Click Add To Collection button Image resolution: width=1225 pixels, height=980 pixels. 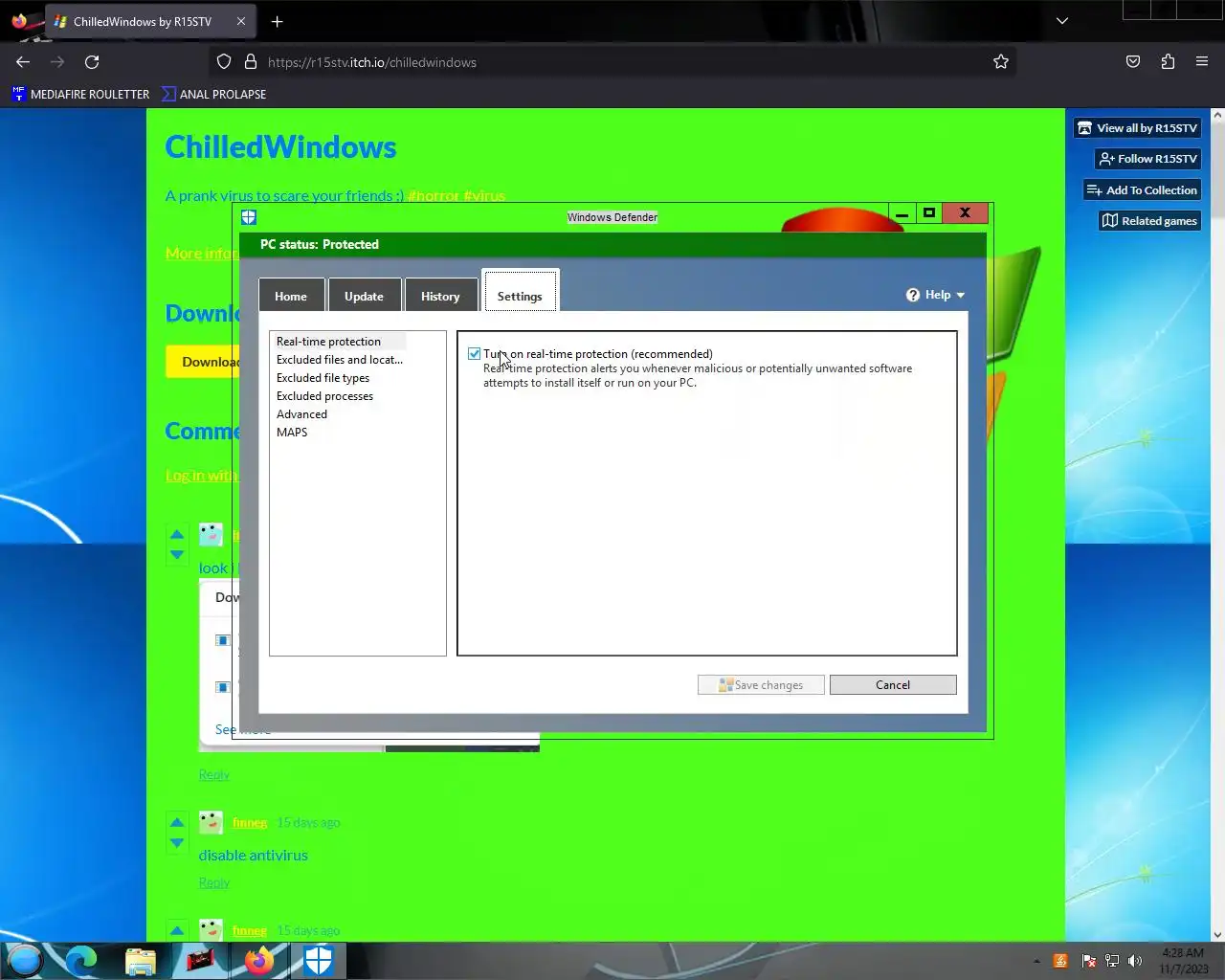tap(1142, 190)
